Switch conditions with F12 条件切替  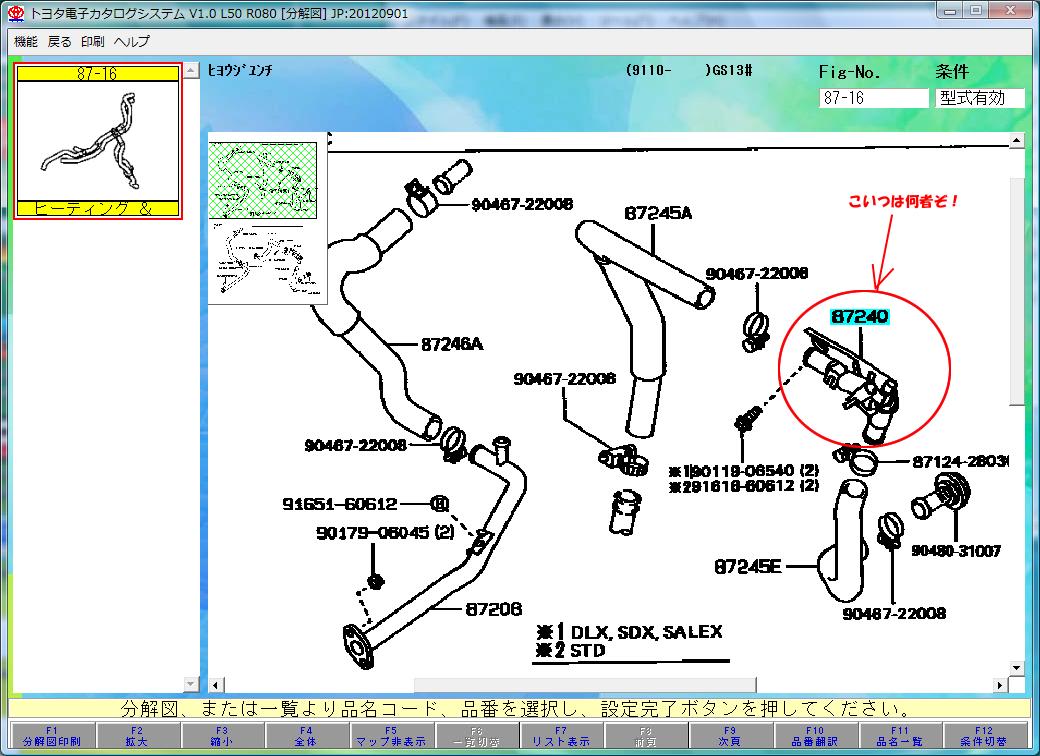pyautogui.click(x=984, y=737)
